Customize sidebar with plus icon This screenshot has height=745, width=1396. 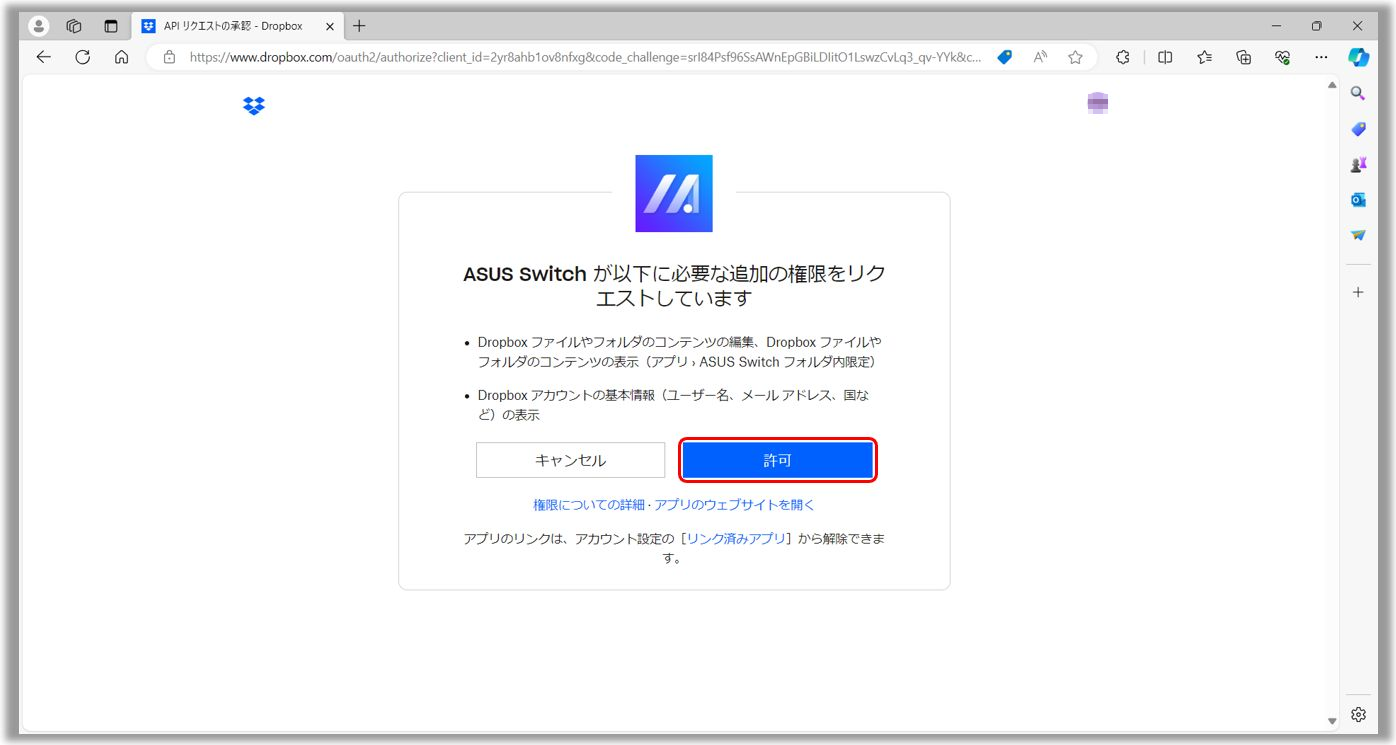coord(1358,292)
